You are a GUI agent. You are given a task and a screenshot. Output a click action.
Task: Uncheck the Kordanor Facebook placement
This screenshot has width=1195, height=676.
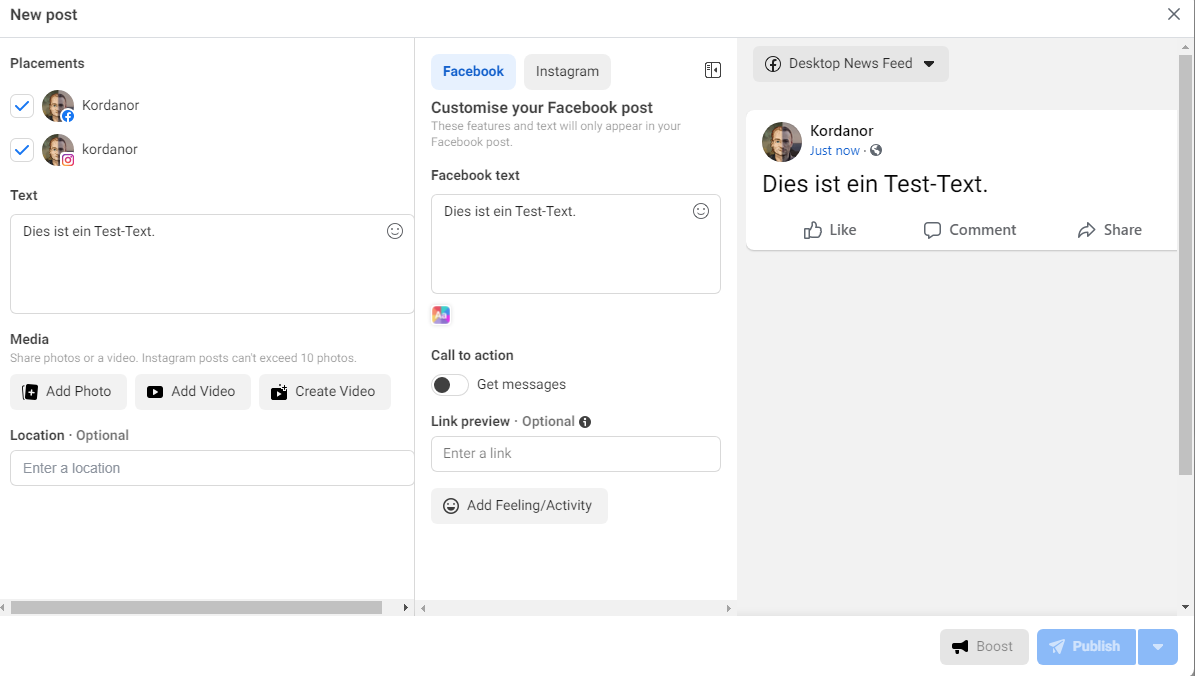point(22,106)
